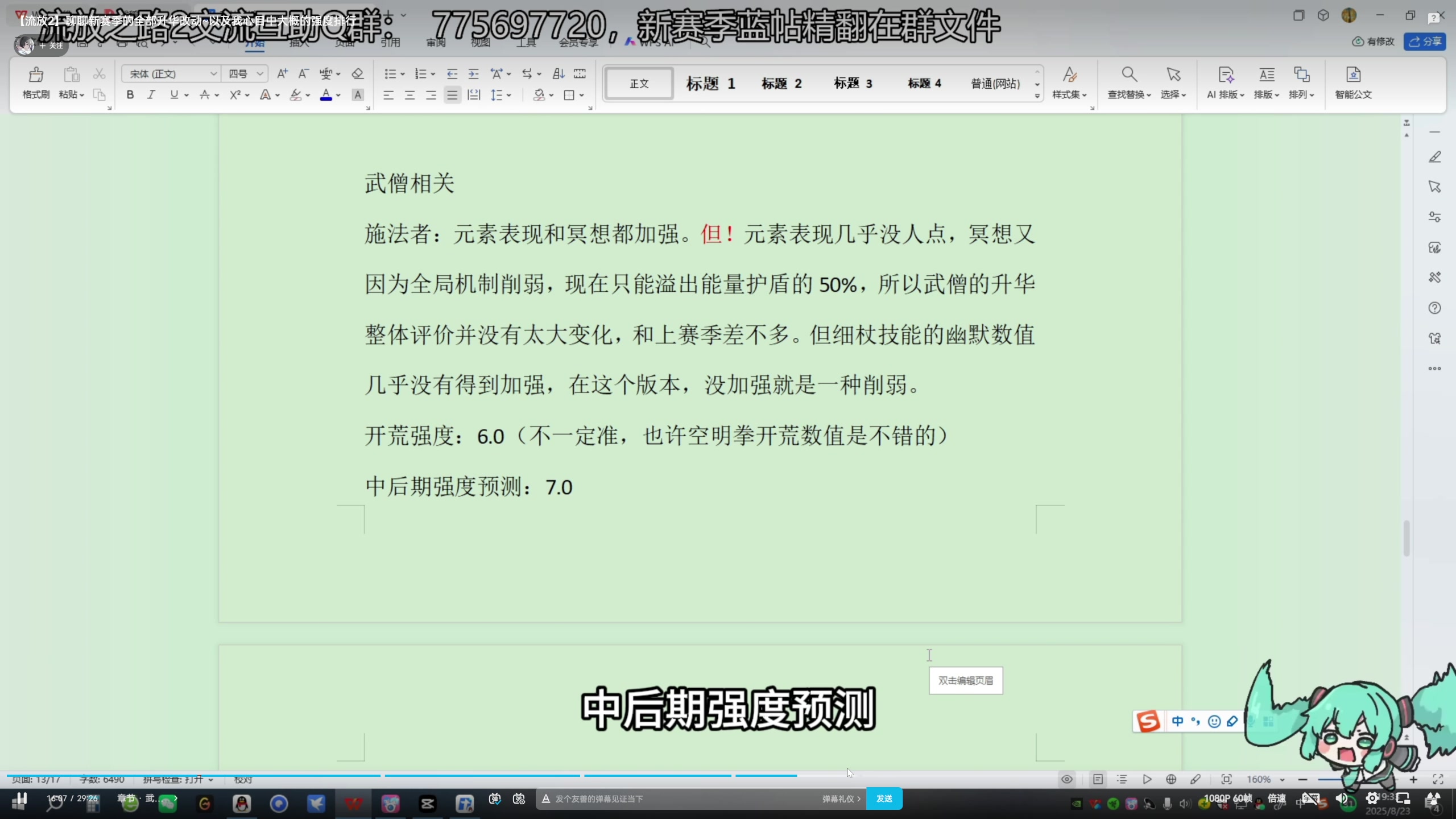Image resolution: width=1456 pixels, height=819 pixels.
Task: Open Smart Document (智能公文) tool
Action: (1353, 83)
